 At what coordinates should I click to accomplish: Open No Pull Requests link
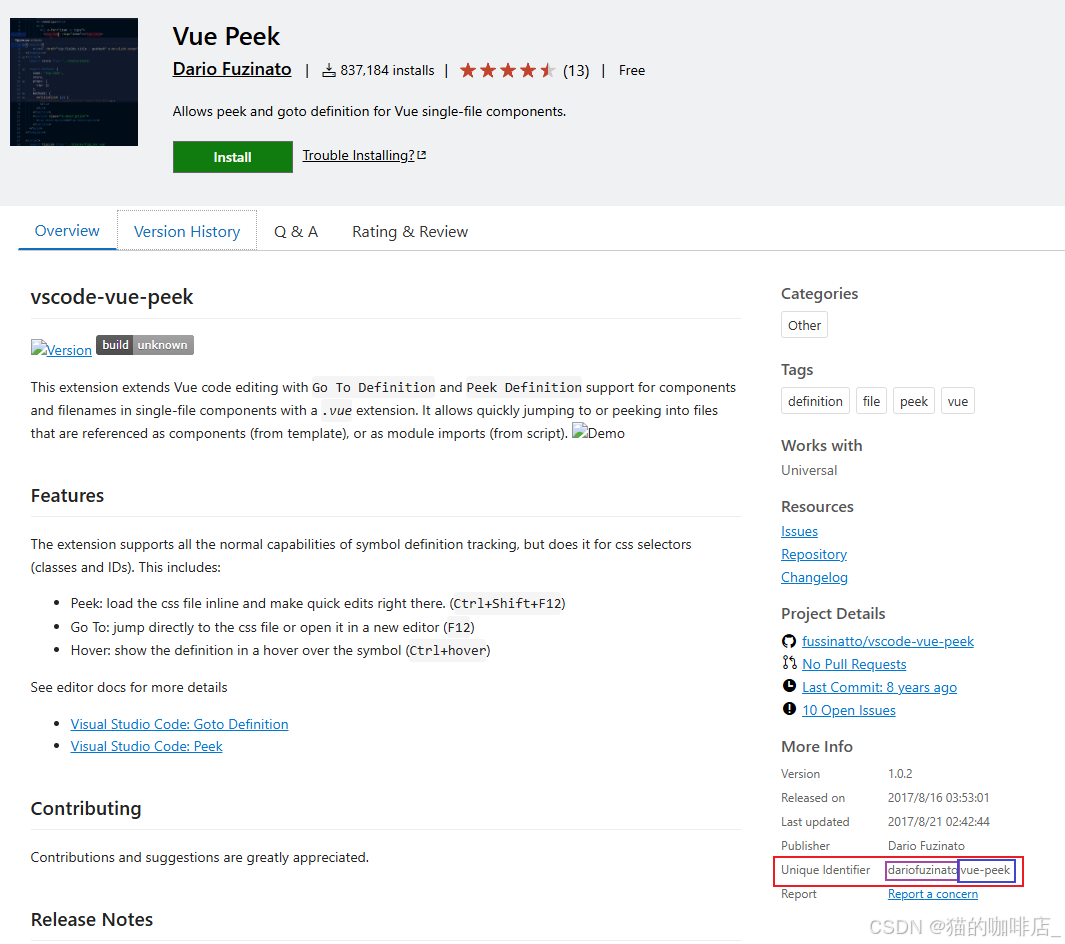pos(854,664)
